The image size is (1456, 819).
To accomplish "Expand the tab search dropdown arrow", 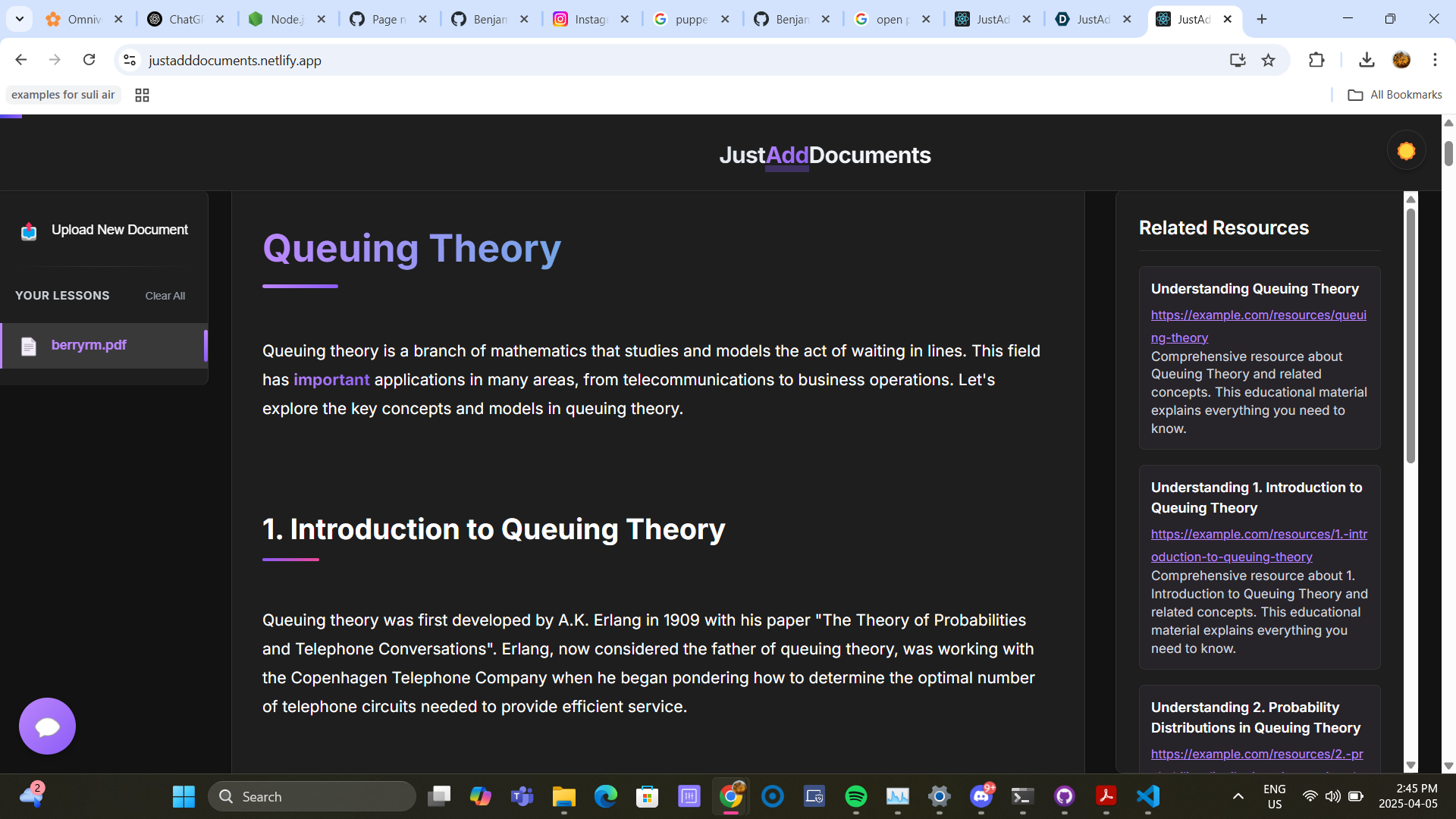I will coord(20,19).
